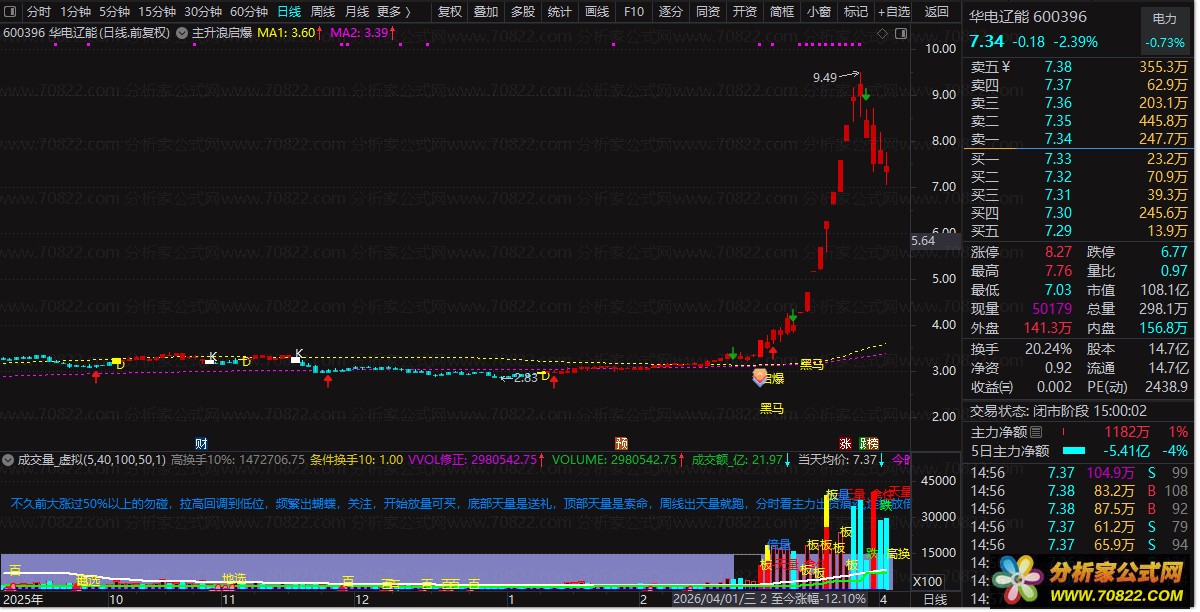The image size is (1200, 612).
Task: Click the ¥ icon beside 卖五
Action: coord(1006,67)
